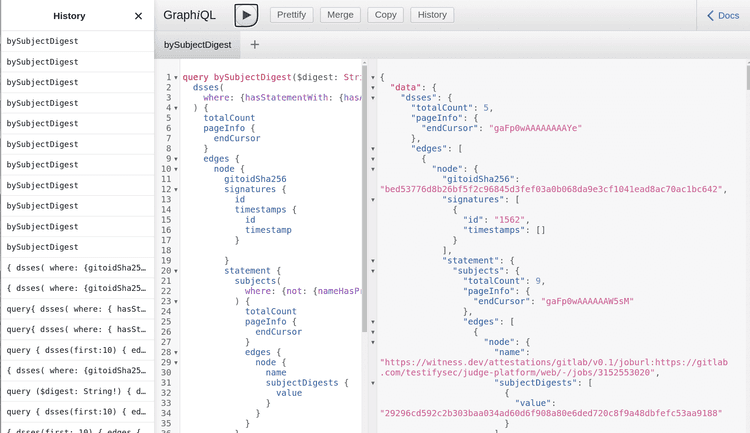Click "totalCount" on query line 5
The image size is (750, 433).
[229, 118]
